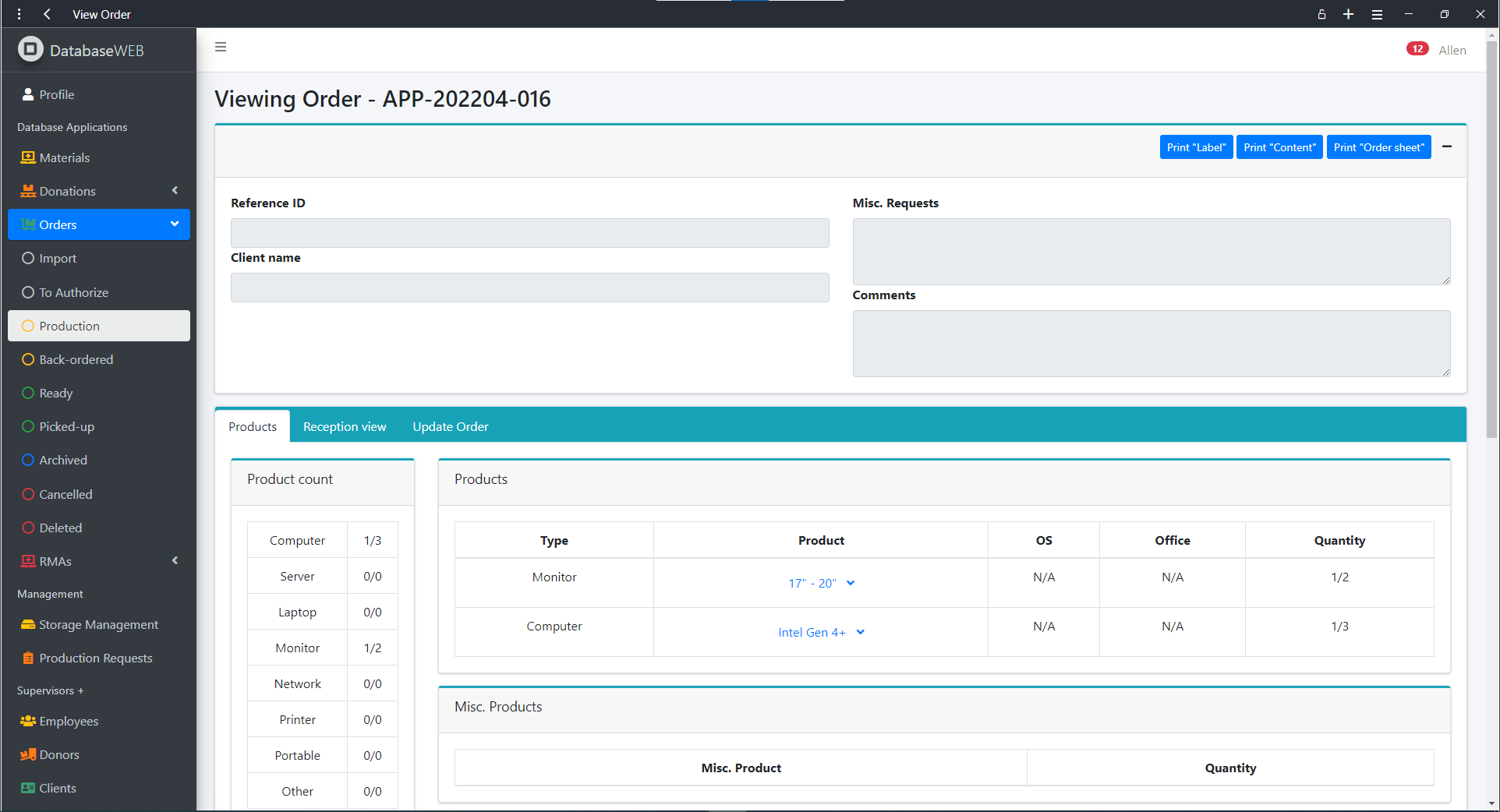Click the plus icon in title bar
The image size is (1500, 812).
[1348, 14]
